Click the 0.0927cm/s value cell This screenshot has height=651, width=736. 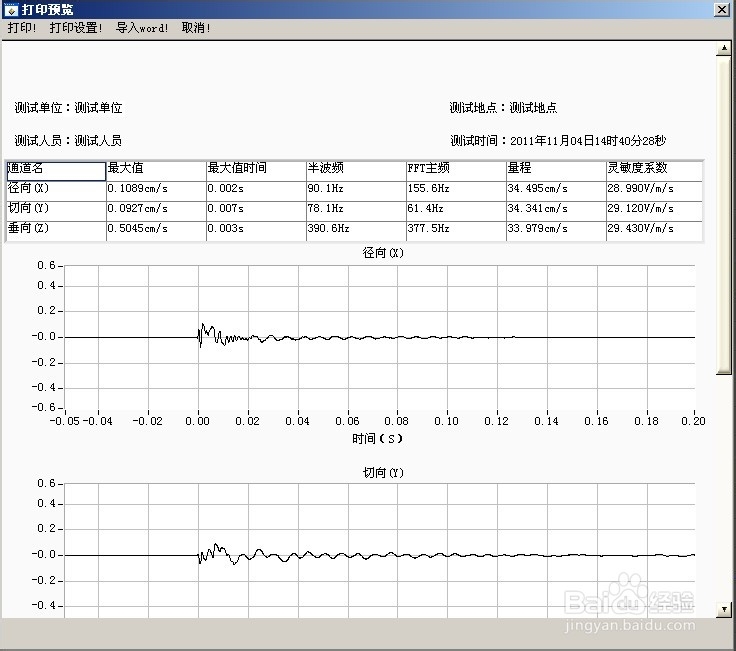pos(156,211)
